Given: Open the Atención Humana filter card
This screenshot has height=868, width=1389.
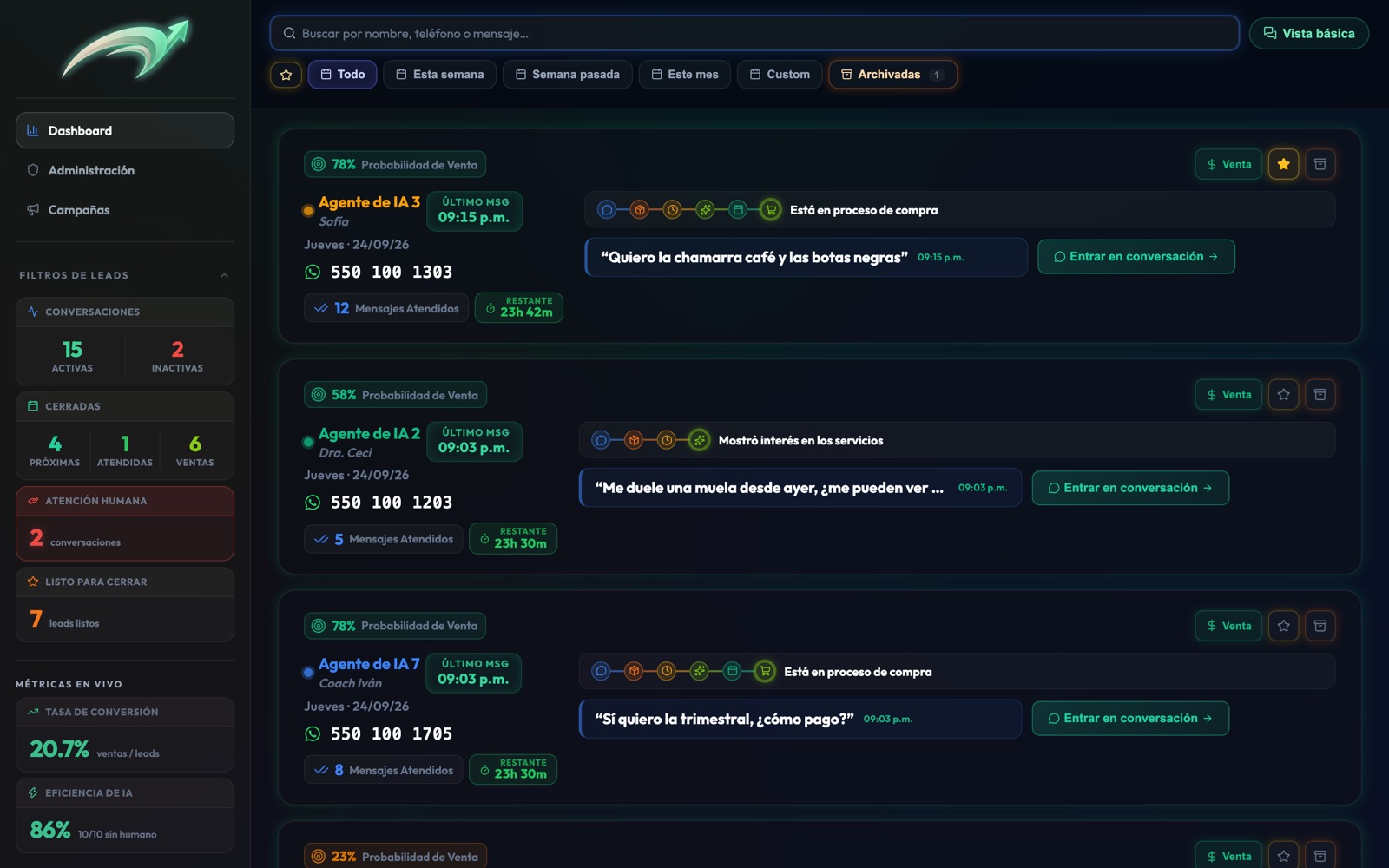Looking at the screenshot, I should click(125, 523).
